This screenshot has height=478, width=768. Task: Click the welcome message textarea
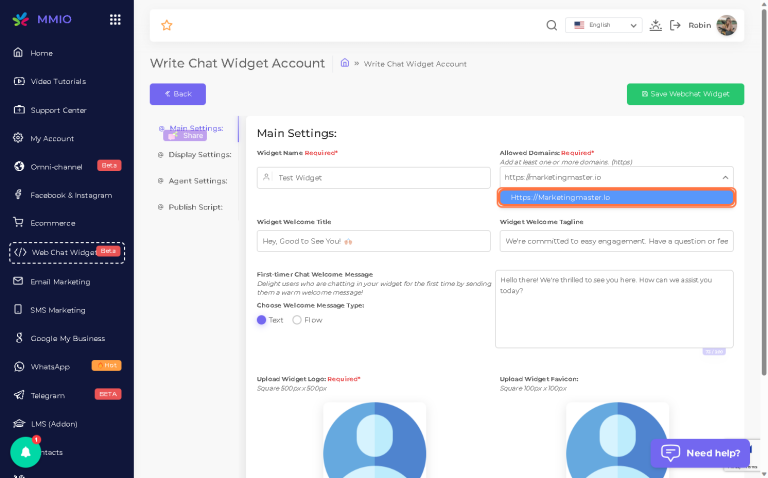(614, 309)
